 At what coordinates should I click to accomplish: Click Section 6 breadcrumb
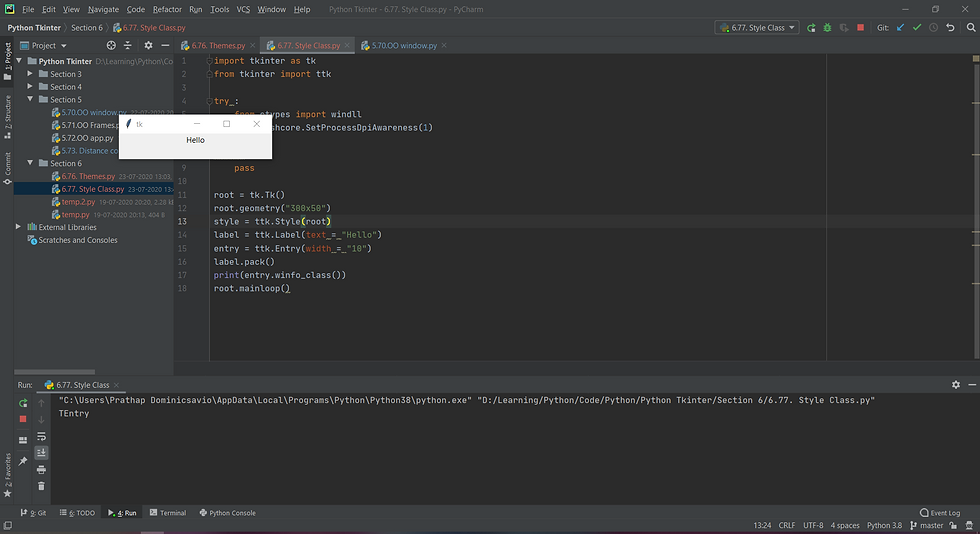click(x=87, y=28)
